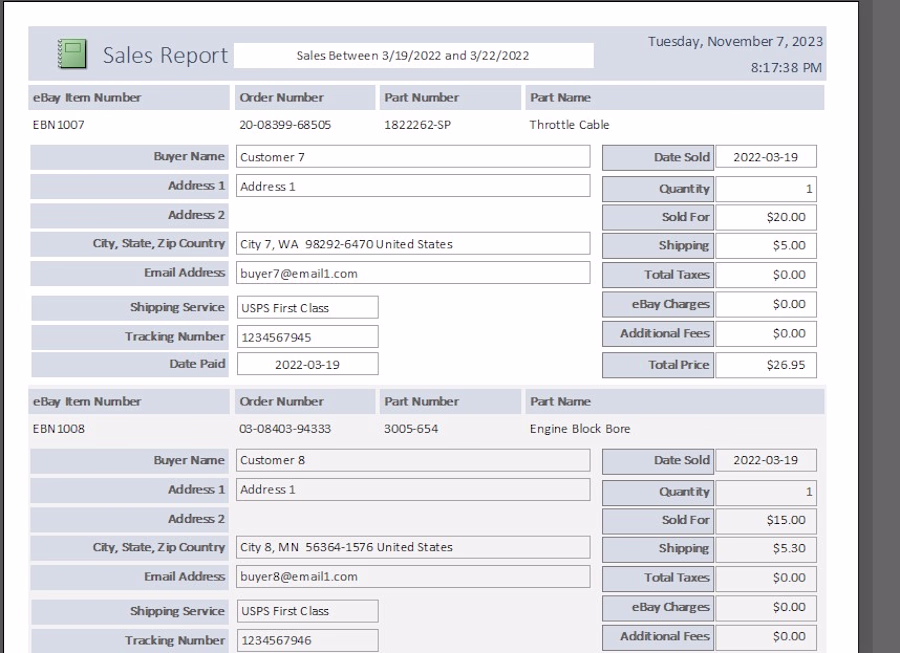The image size is (900, 653).
Task: Click the Sold For value $20.00
Action: (x=766, y=217)
